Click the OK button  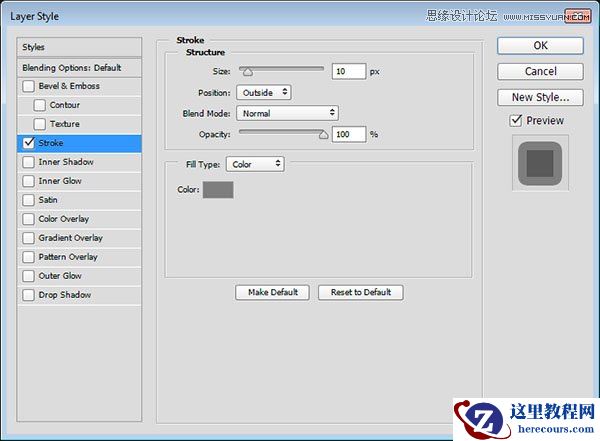point(540,46)
